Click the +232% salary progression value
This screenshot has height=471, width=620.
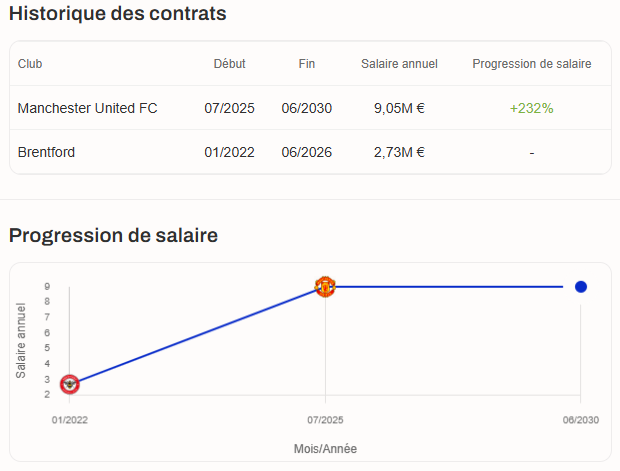pyautogui.click(x=531, y=108)
